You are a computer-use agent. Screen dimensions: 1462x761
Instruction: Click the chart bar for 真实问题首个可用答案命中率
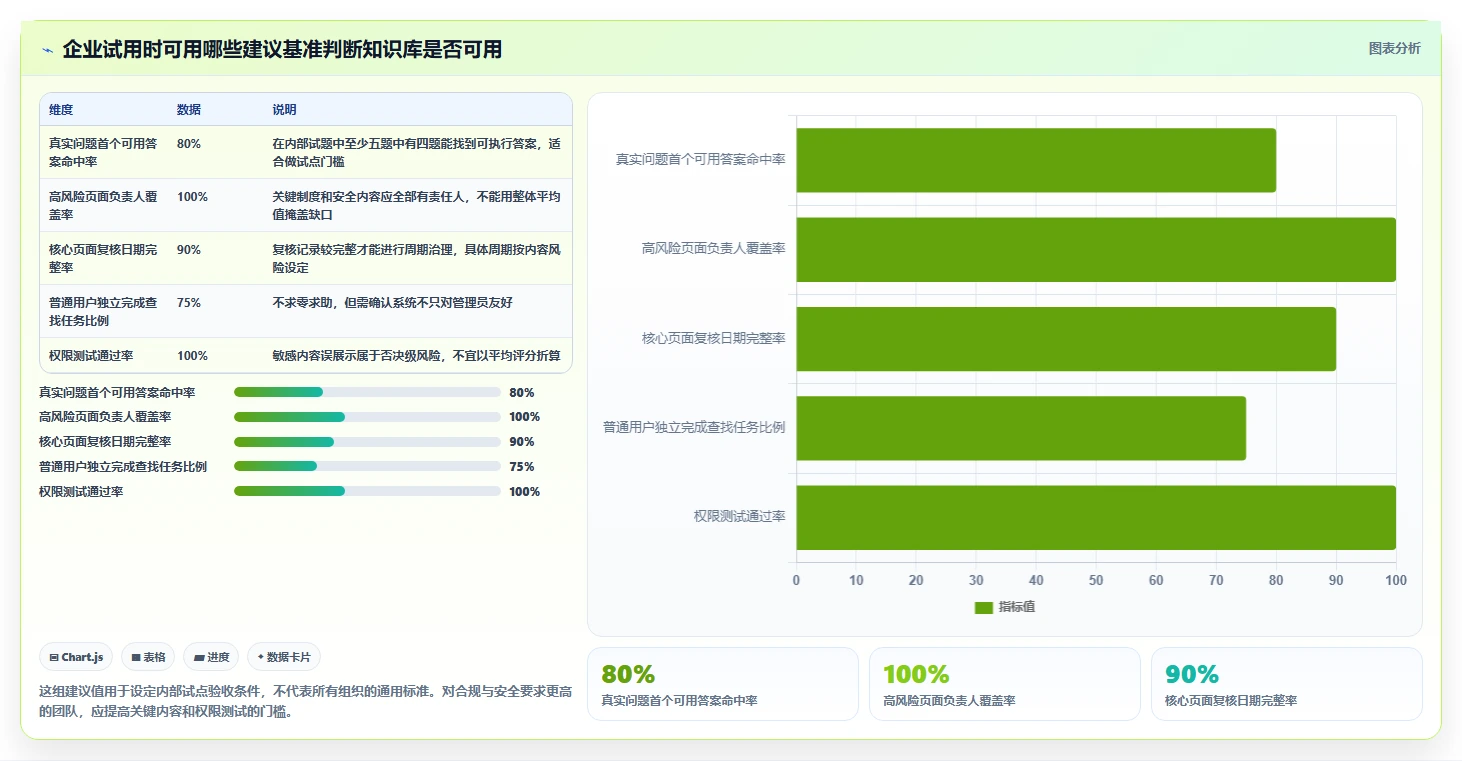tap(1036, 160)
